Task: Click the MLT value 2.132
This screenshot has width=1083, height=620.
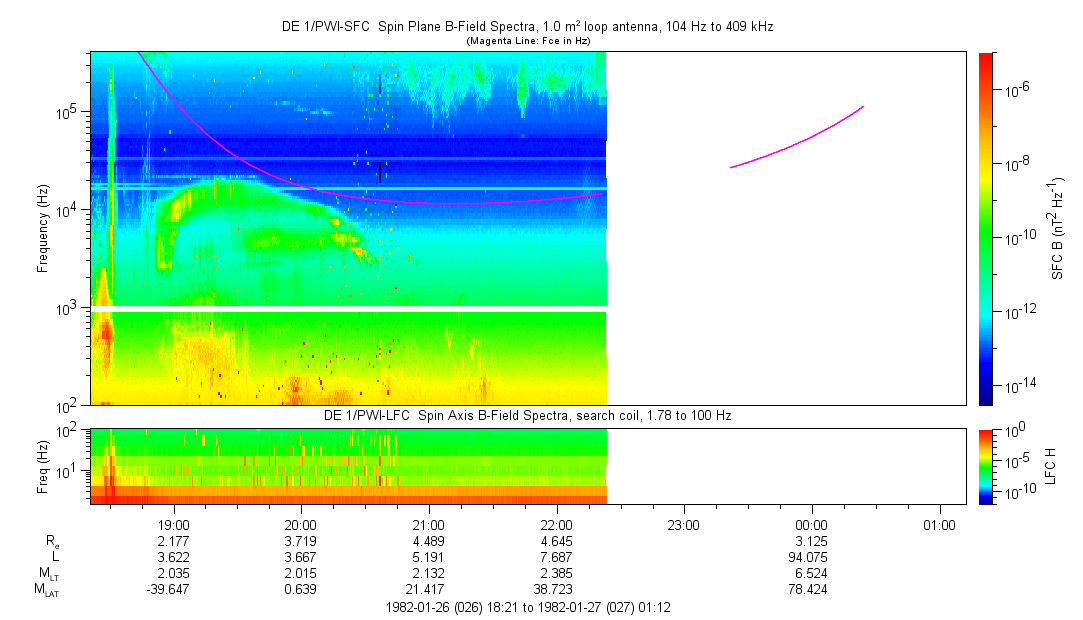Action: (x=429, y=574)
